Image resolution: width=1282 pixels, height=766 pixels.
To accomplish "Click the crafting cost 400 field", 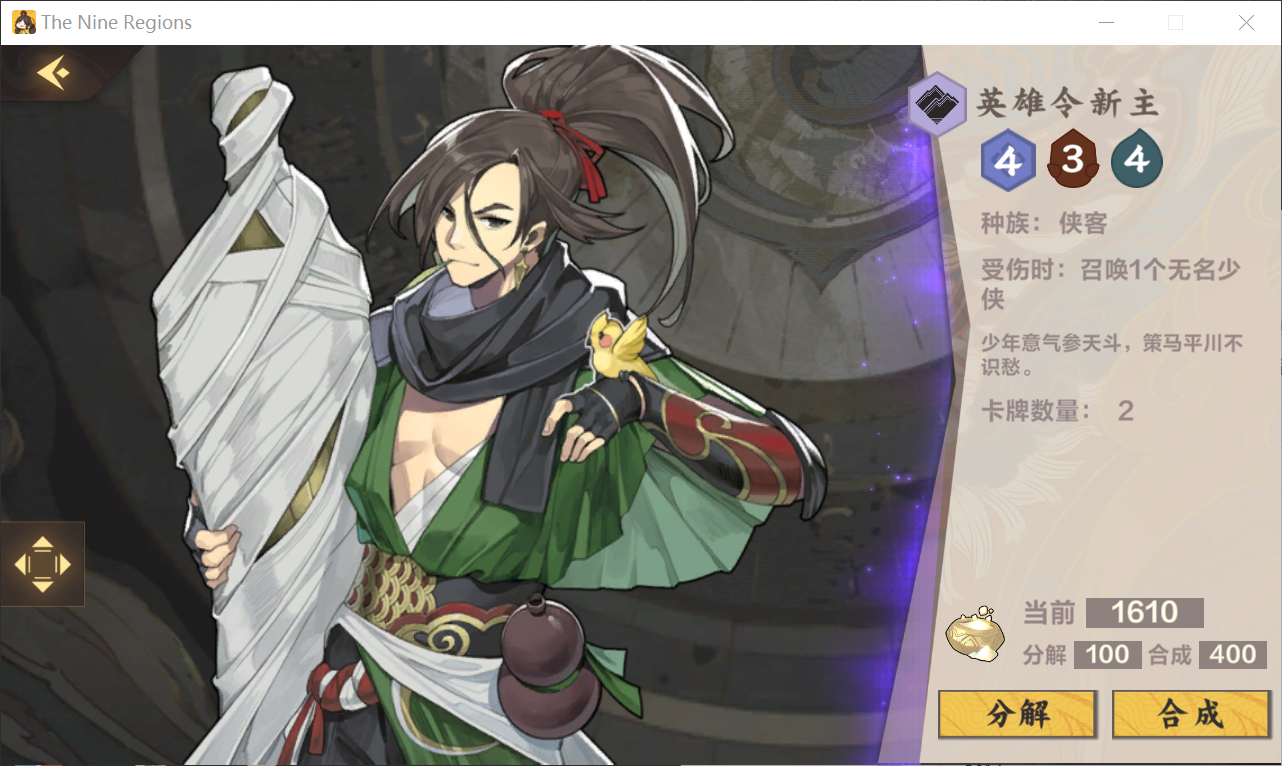I will pyautogui.click(x=1233, y=655).
